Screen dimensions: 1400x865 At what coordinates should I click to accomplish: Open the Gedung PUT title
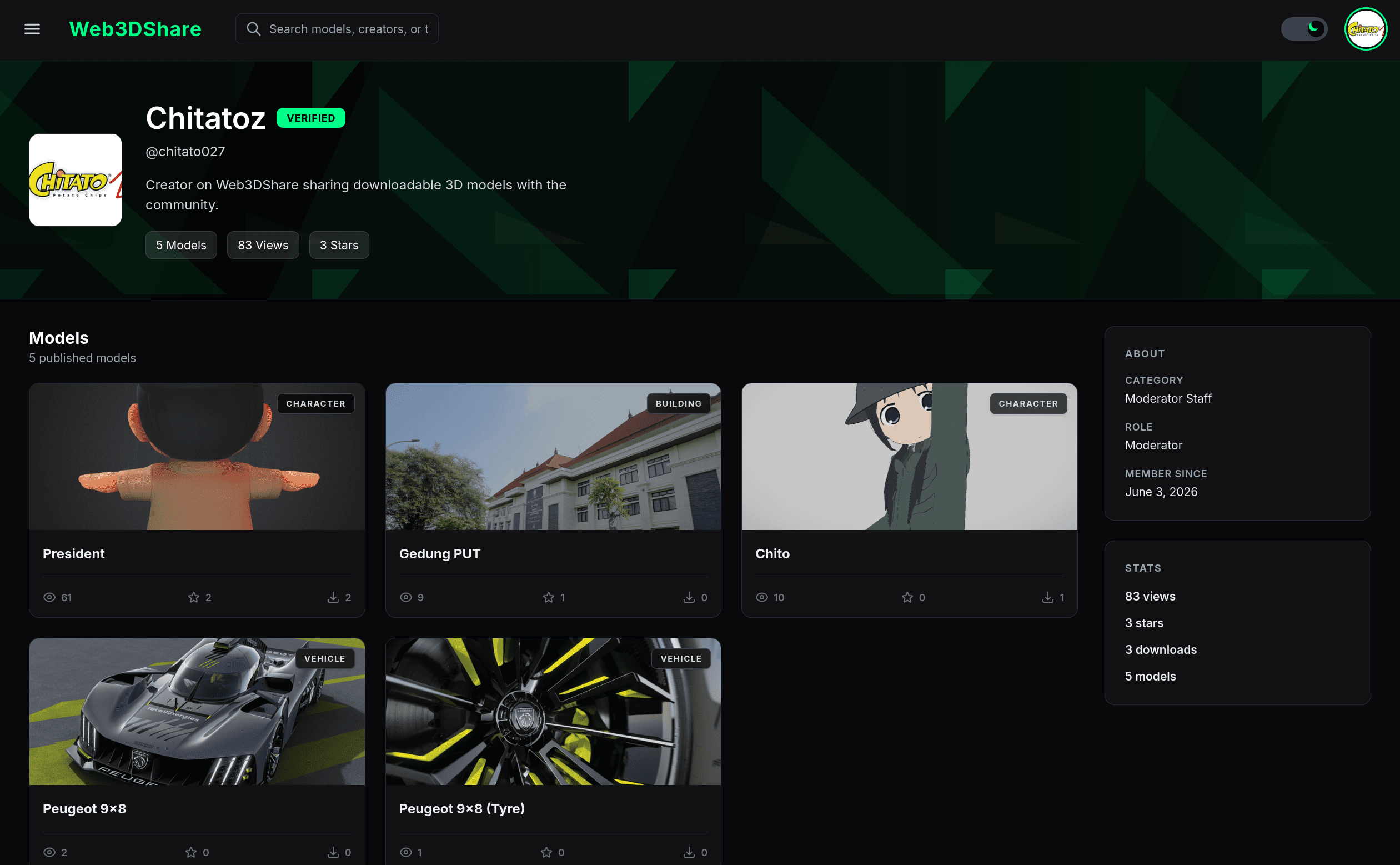pos(440,554)
